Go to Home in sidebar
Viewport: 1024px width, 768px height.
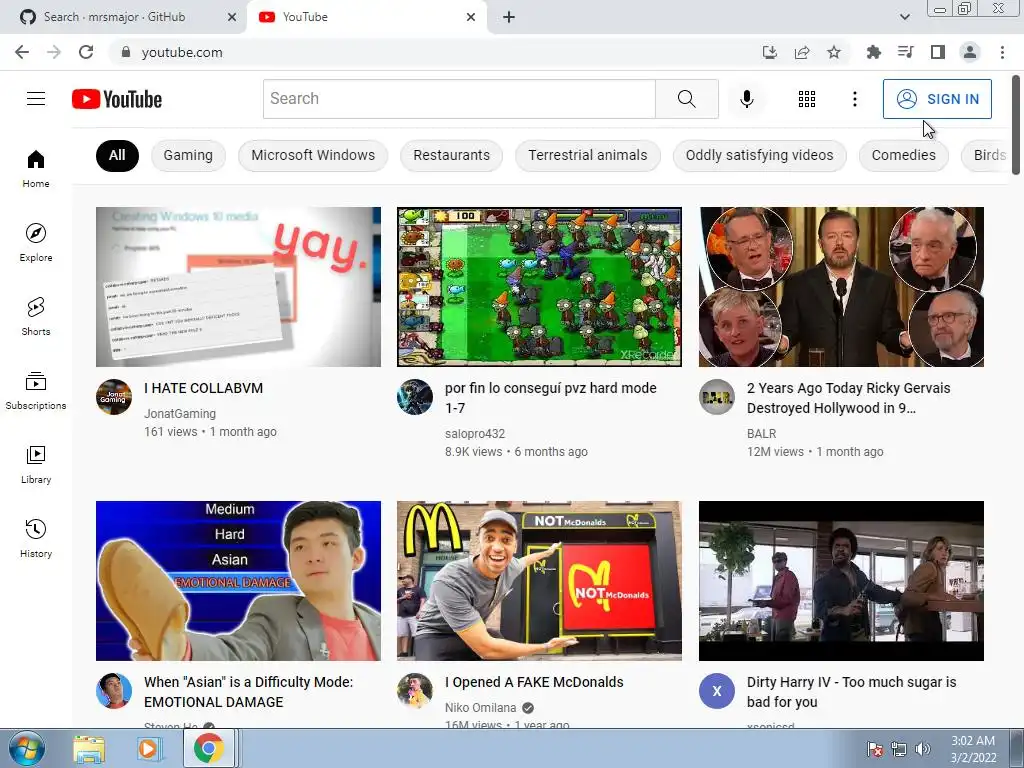[x=36, y=168]
